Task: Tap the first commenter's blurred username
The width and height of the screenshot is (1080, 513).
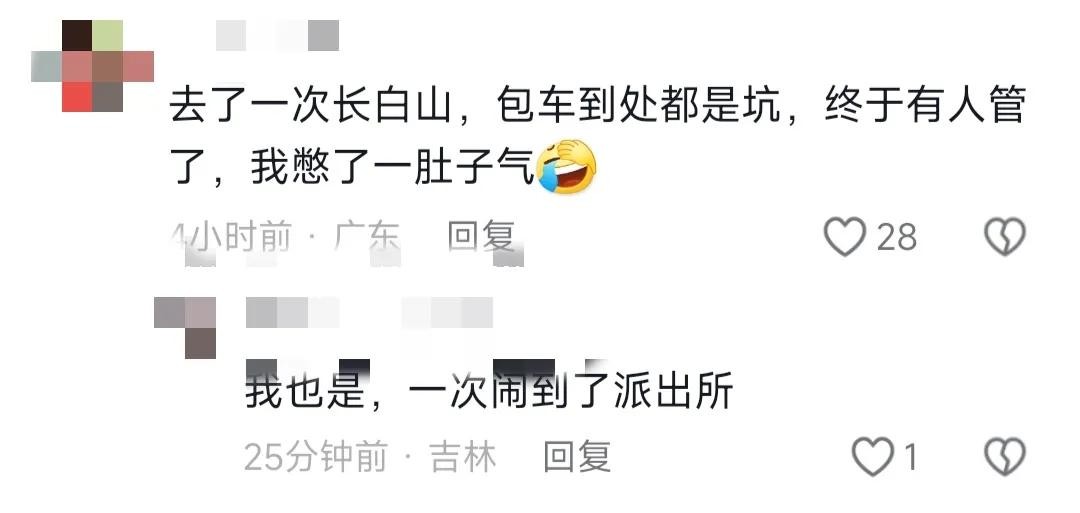Action: click(x=278, y=35)
